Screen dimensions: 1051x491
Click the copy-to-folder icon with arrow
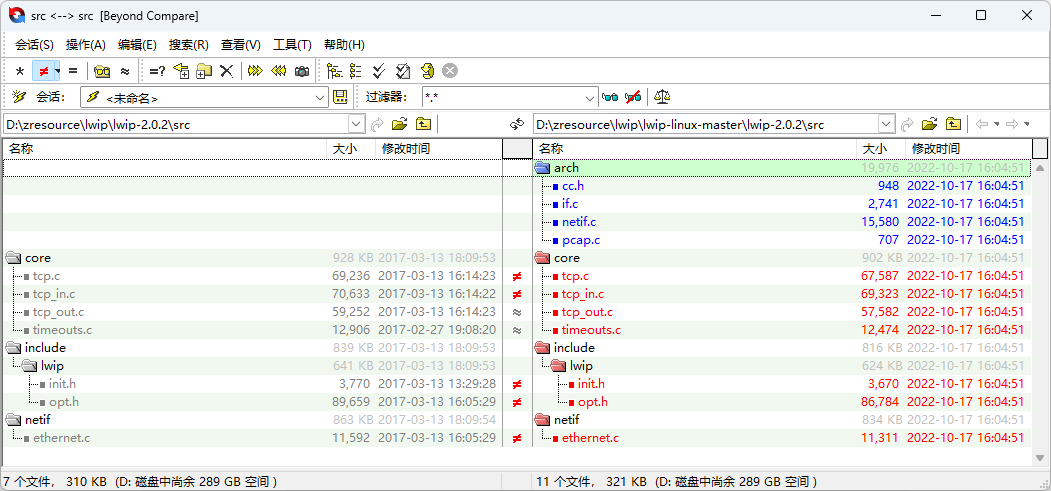point(181,71)
